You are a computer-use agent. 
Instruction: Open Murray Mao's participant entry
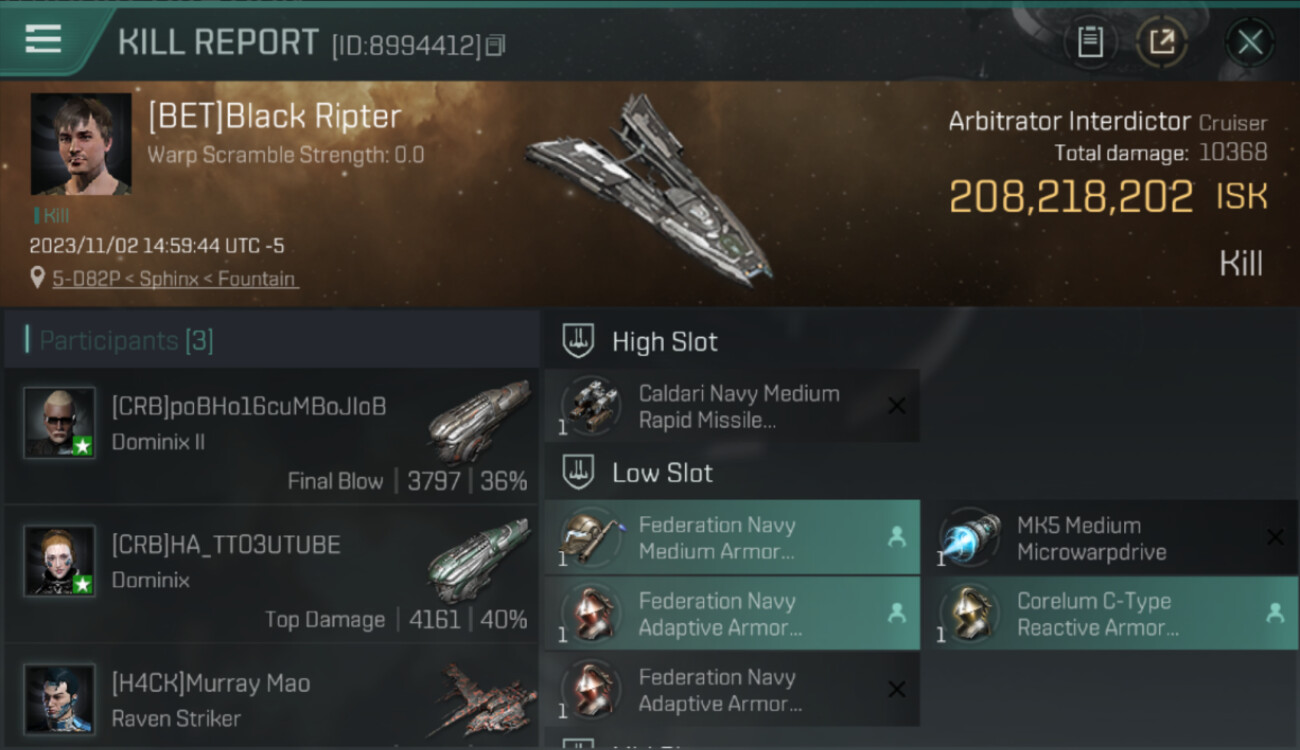270,699
